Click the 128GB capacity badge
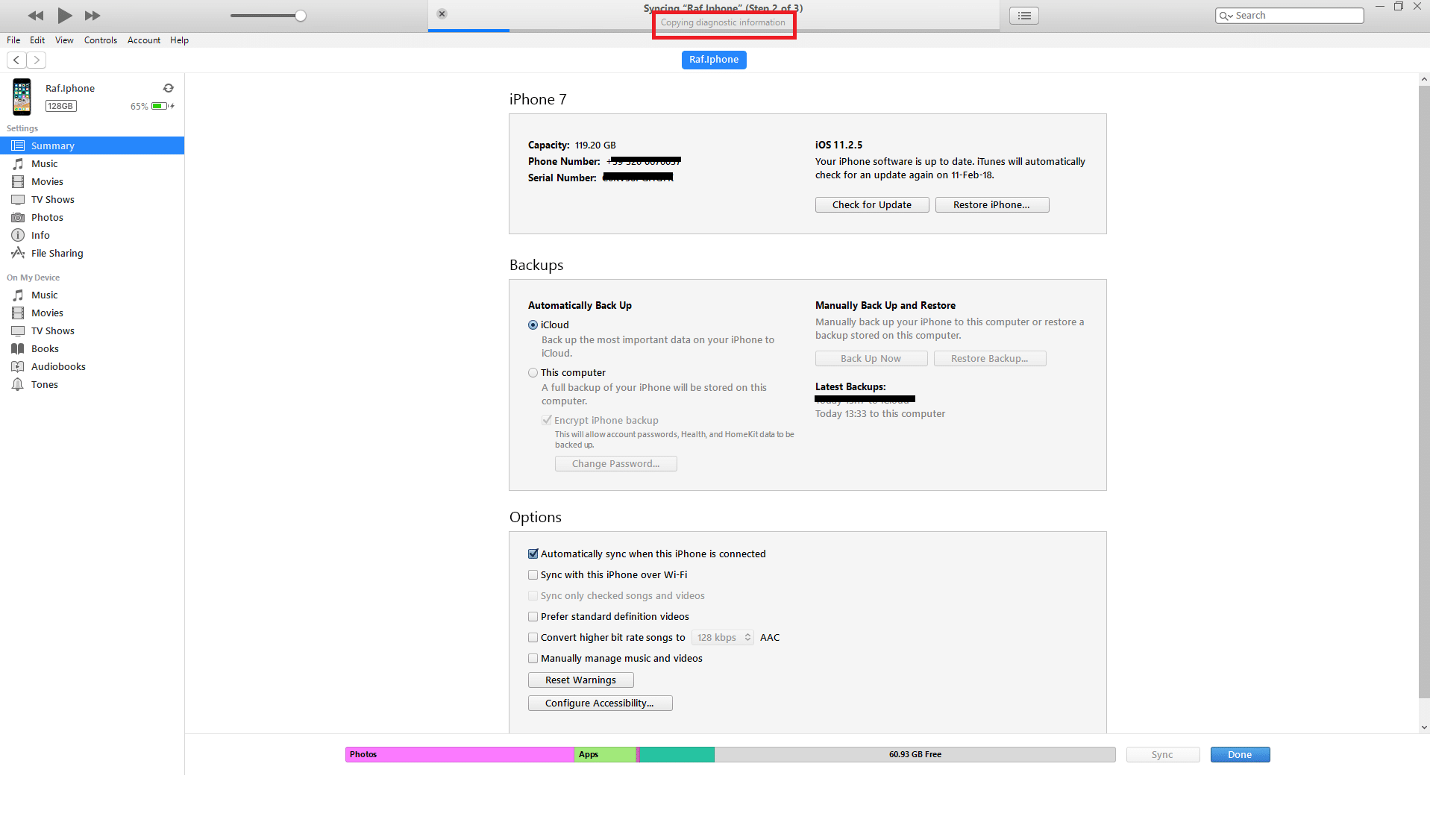 [61, 106]
